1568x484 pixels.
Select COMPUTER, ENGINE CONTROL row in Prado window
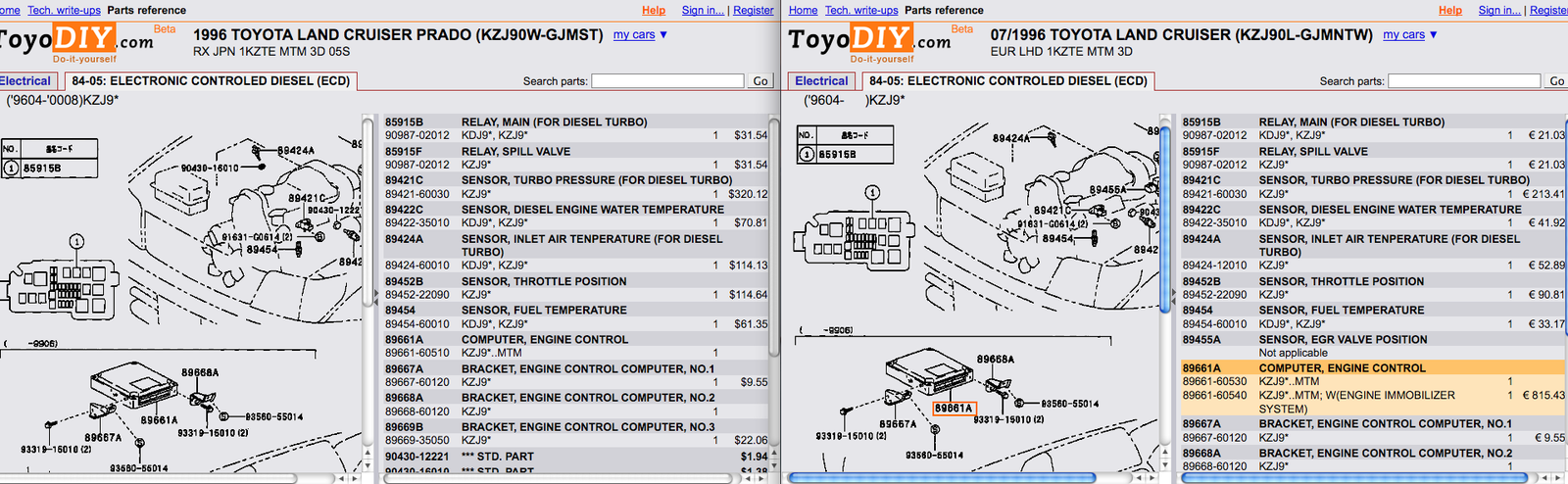(576, 340)
